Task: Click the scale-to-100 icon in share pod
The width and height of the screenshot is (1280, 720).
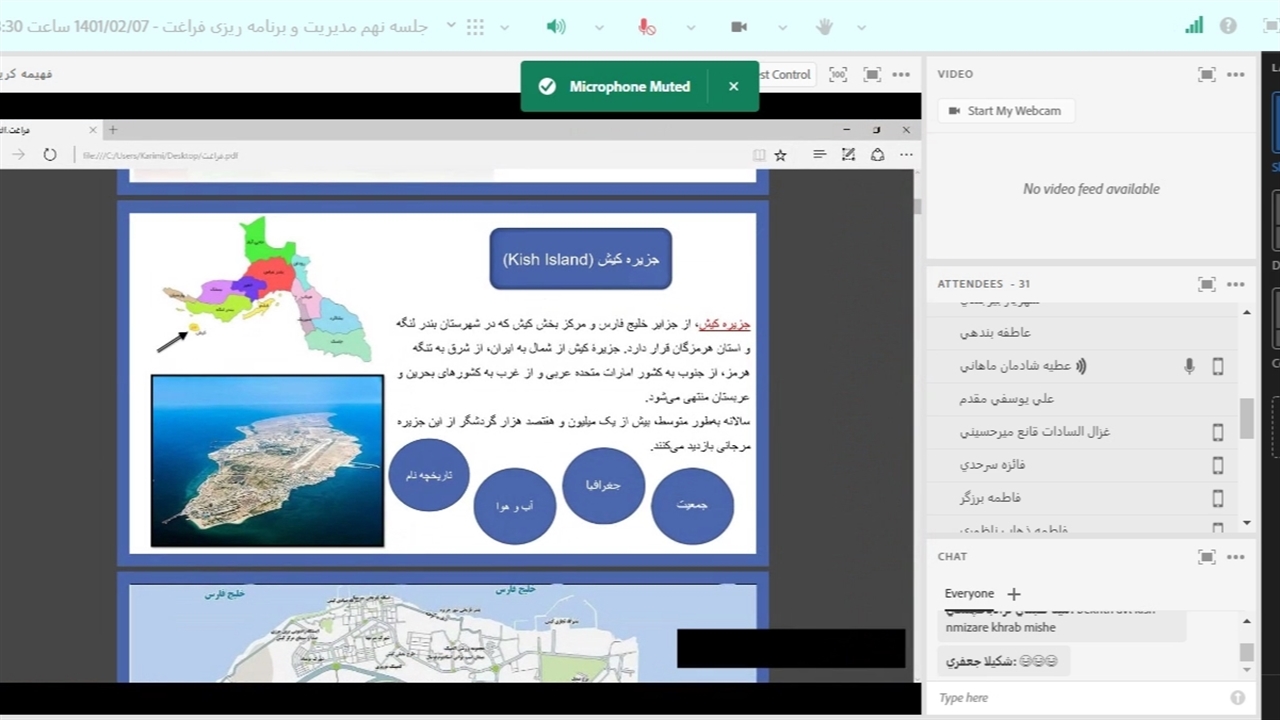Action: pyautogui.click(x=838, y=75)
